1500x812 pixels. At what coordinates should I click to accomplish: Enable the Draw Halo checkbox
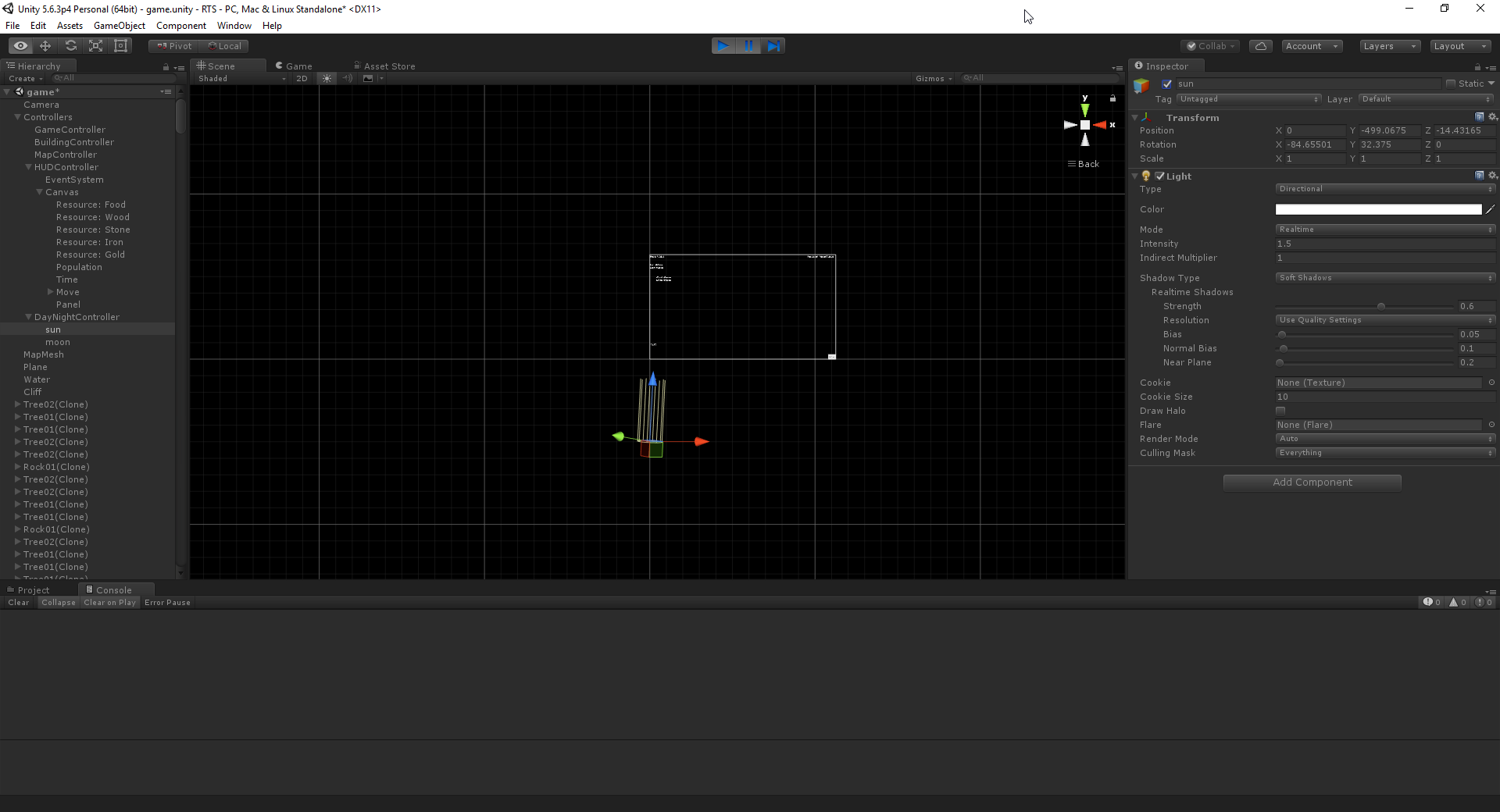pos(1280,411)
